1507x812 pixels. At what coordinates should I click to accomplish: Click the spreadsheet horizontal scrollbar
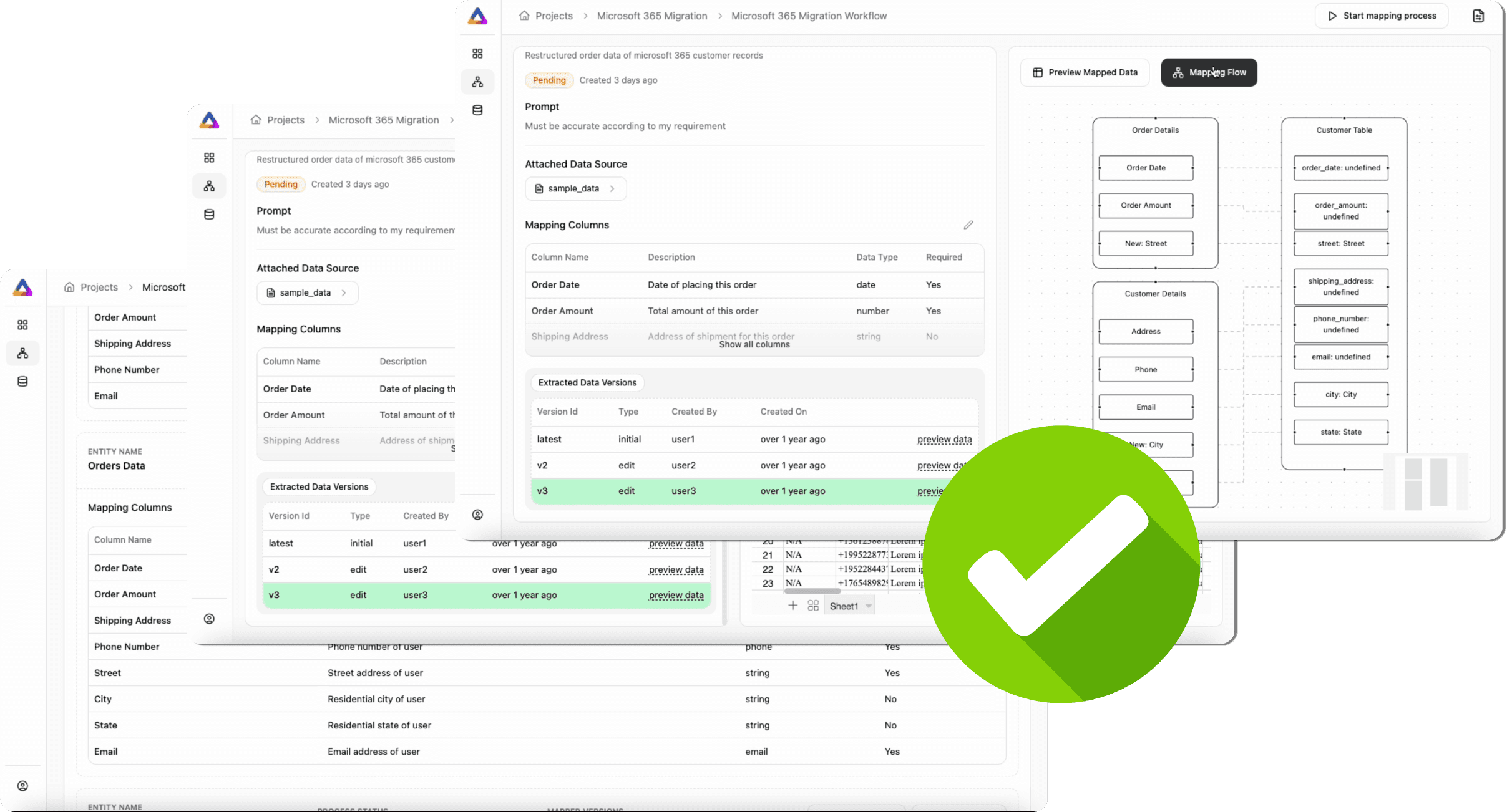[x=812, y=591]
